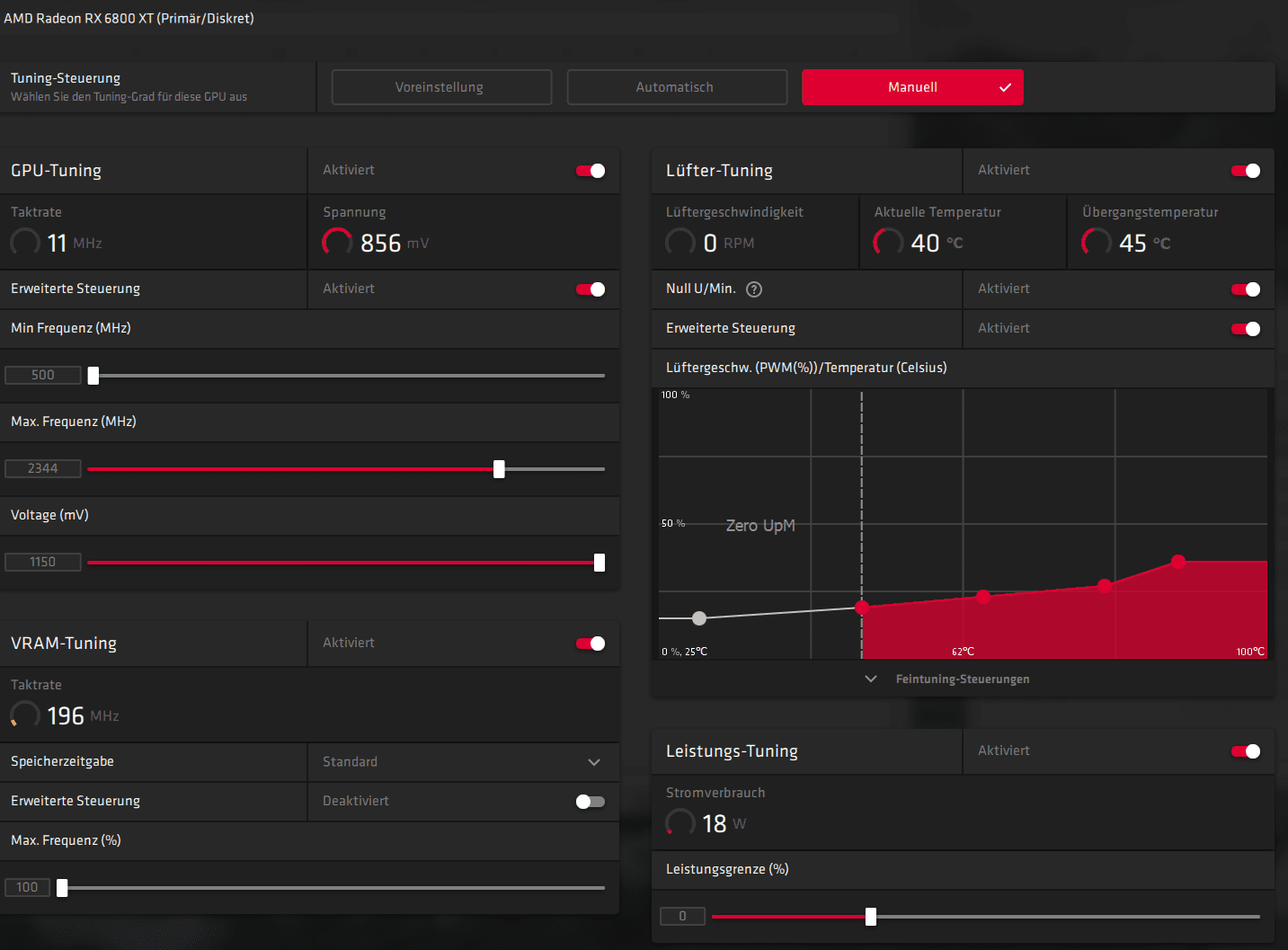
Task: Select the Automatisch tuning mode
Action: (x=677, y=87)
